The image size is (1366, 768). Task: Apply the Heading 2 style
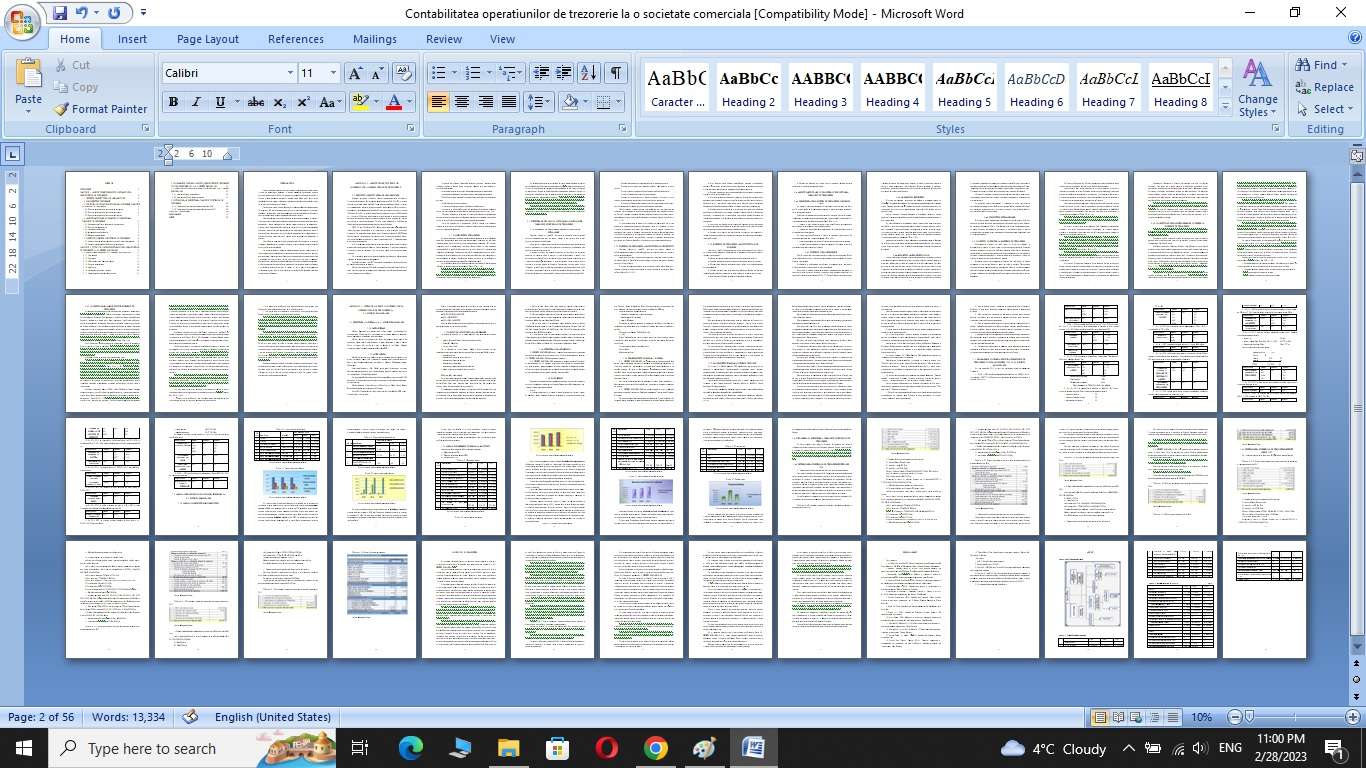click(x=749, y=88)
